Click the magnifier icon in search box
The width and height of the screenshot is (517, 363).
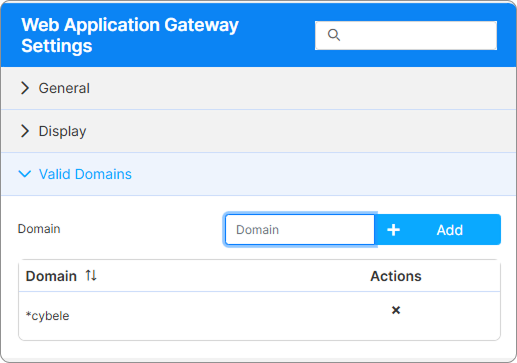tap(334, 35)
